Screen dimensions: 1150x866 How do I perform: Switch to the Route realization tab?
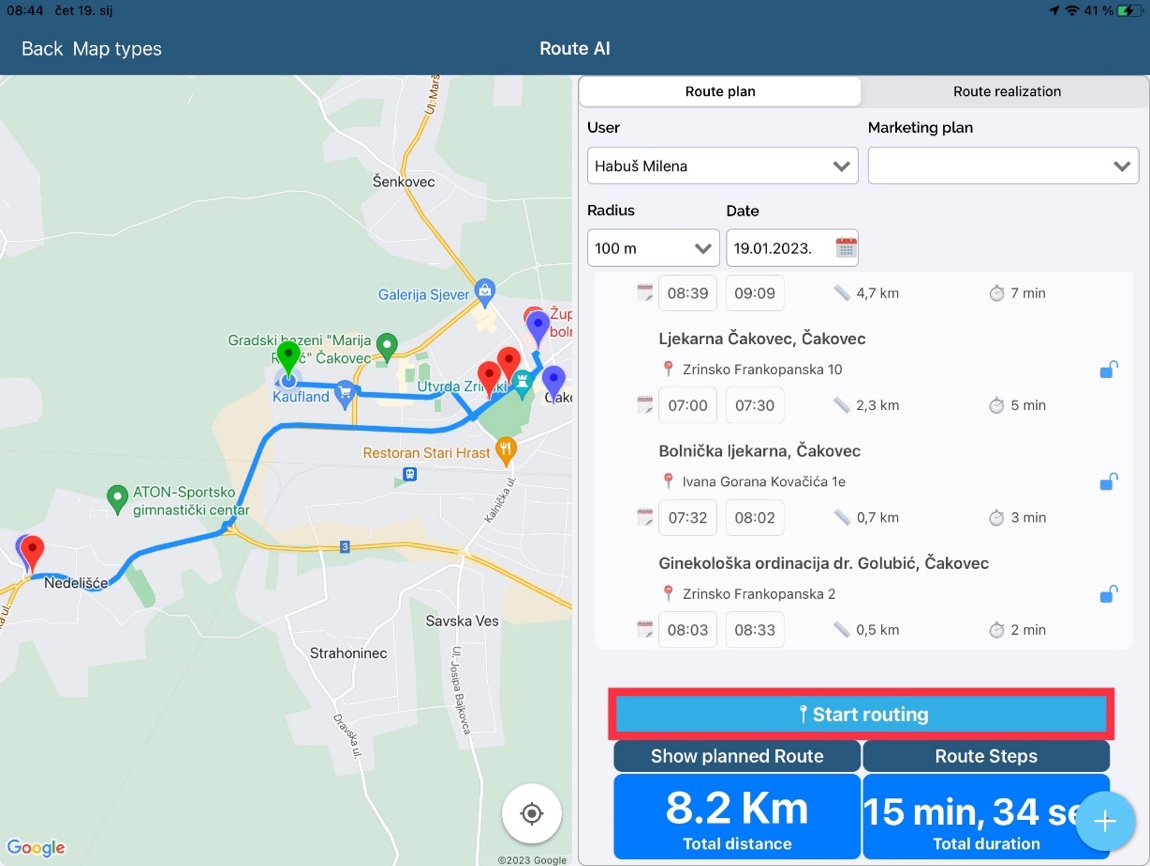[1006, 91]
